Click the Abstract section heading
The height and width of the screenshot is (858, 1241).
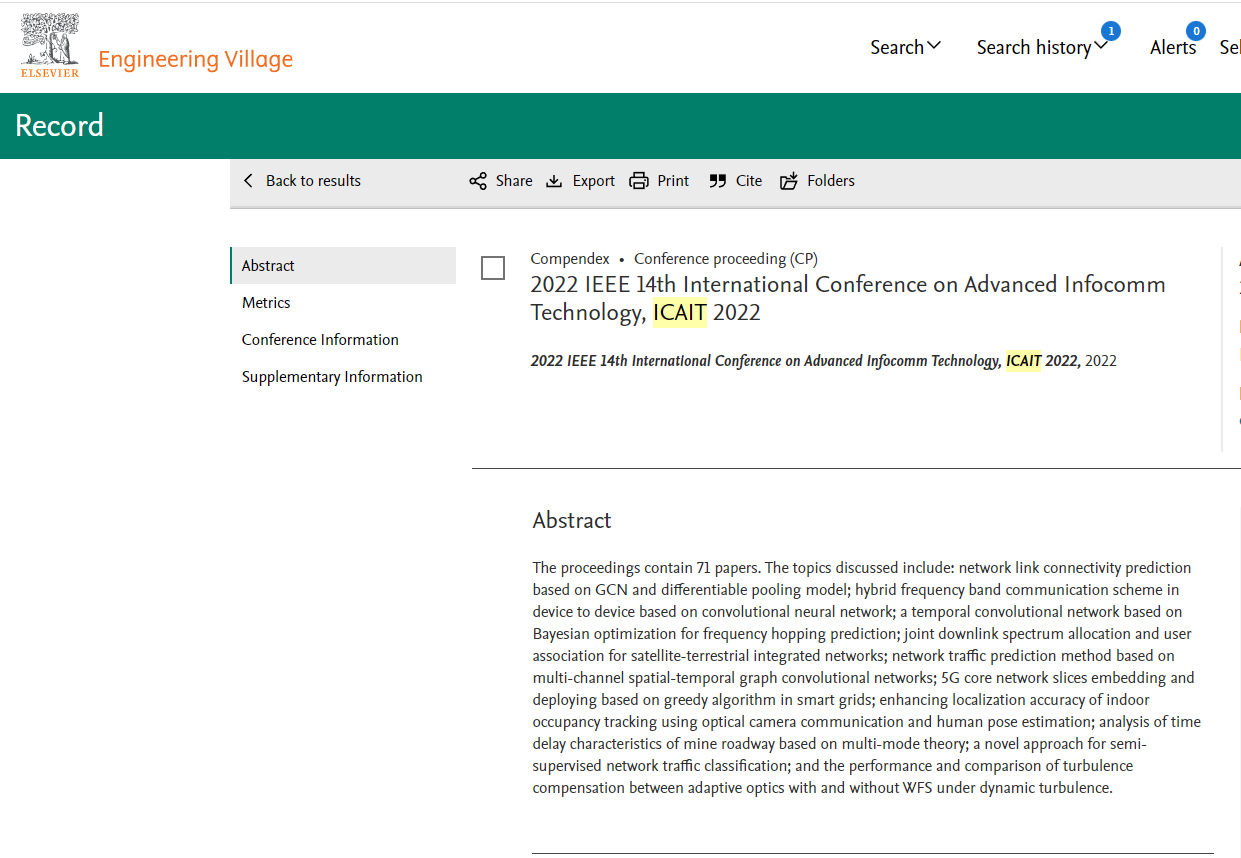point(572,521)
